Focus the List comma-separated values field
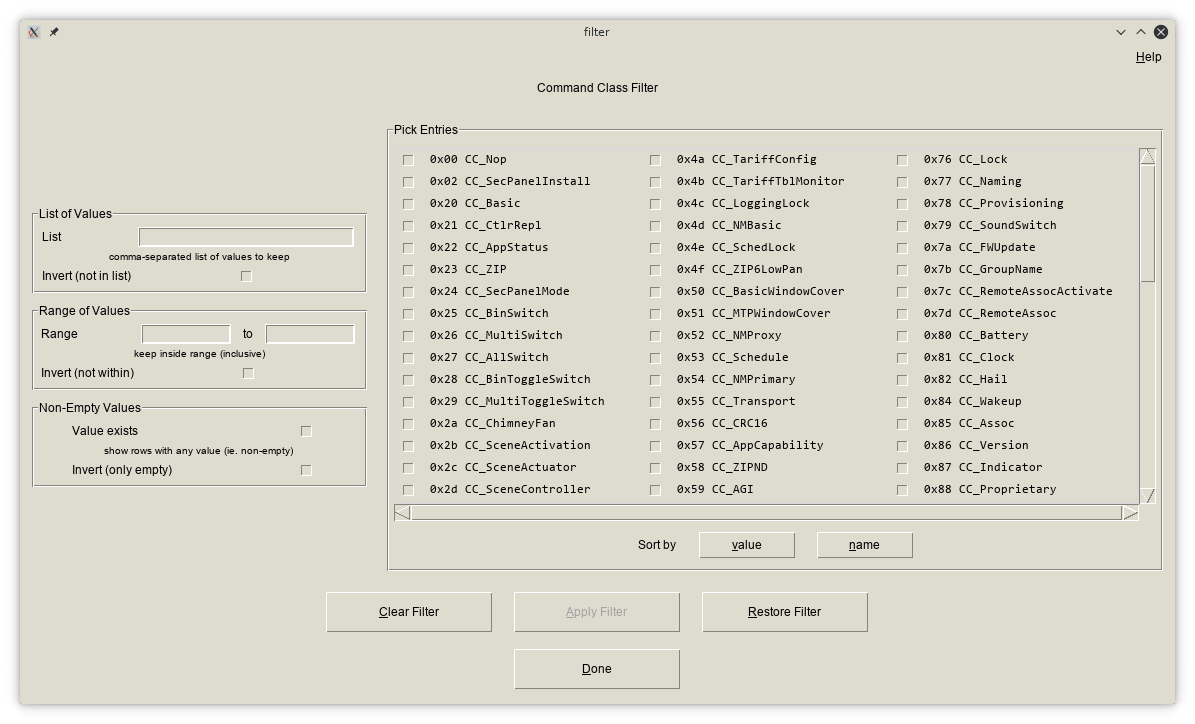The image size is (1195, 724). point(246,237)
